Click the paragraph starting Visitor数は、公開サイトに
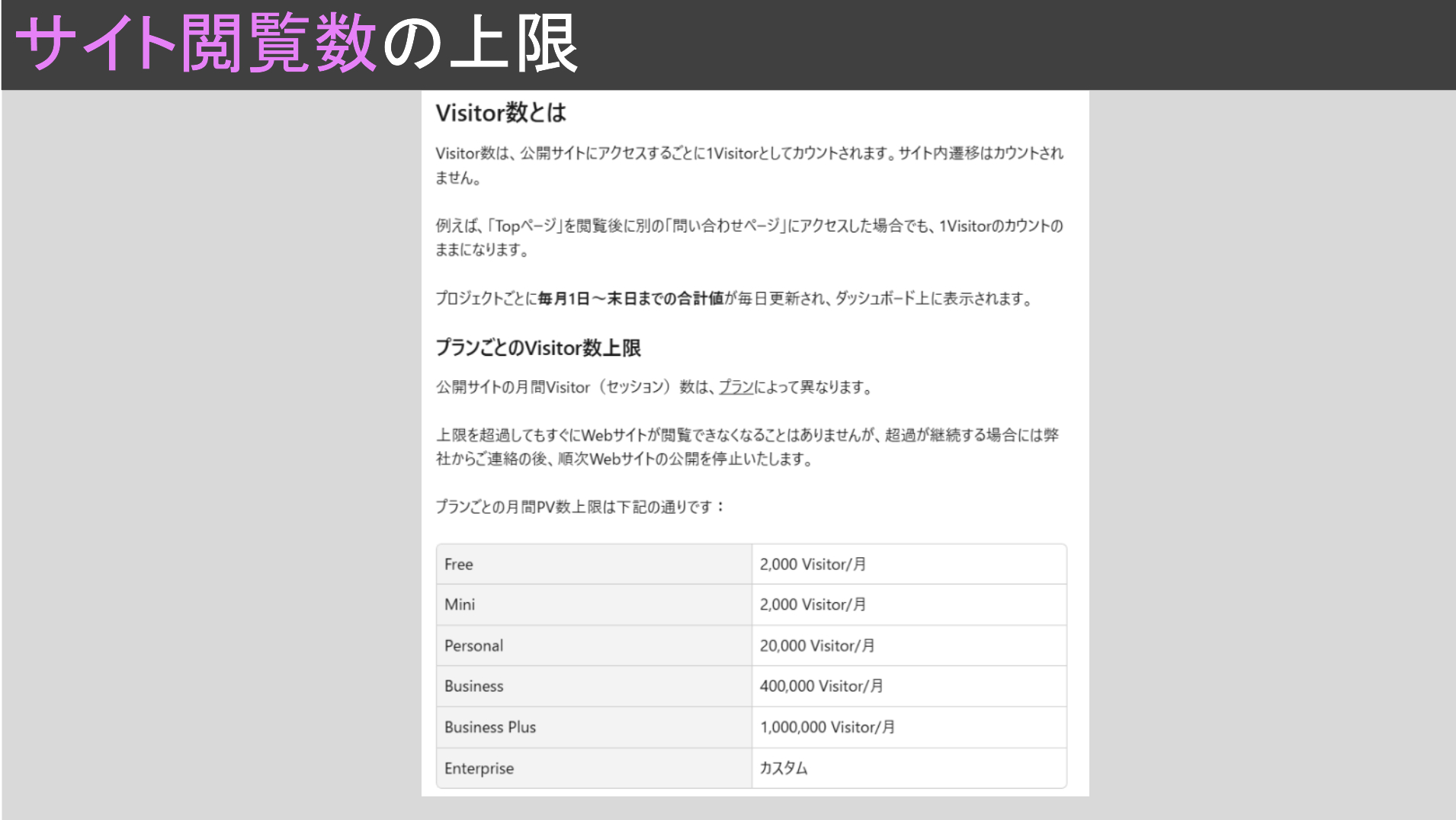Screen dimensions: 1456x820 749,165
